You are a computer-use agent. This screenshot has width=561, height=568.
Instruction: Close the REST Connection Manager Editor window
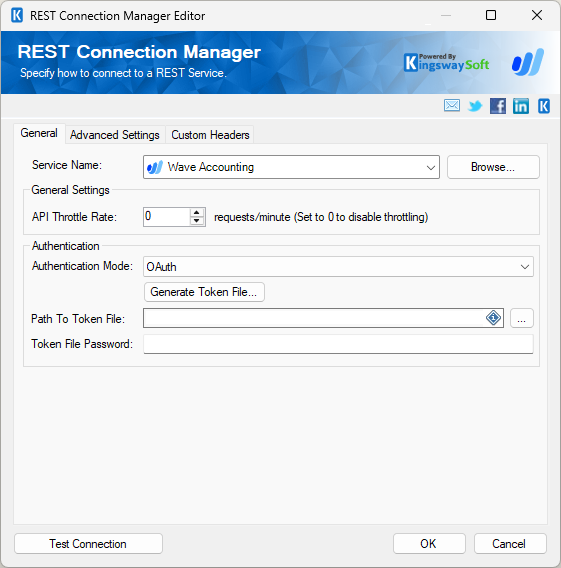[x=537, y=15]
